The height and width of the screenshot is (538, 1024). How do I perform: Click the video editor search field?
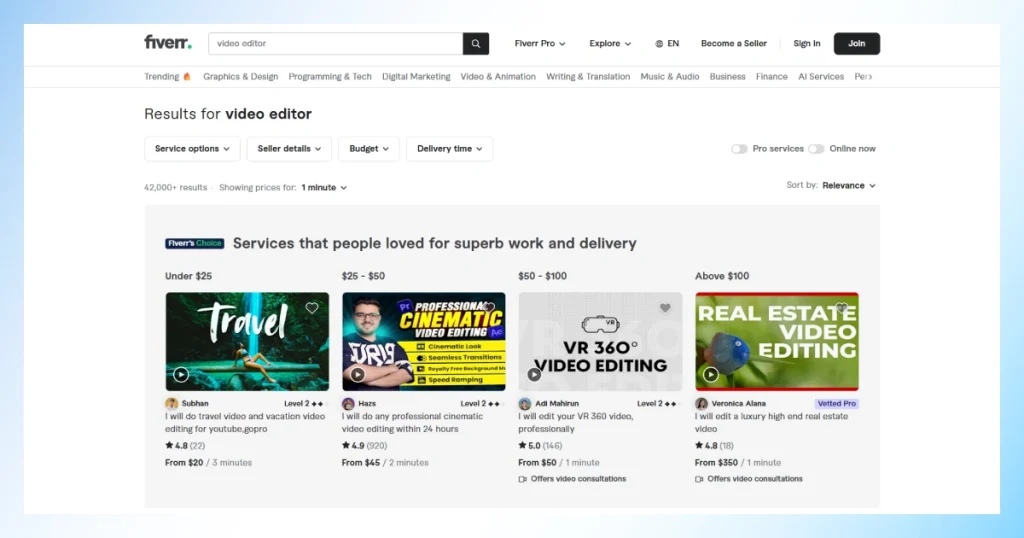point(336,44)
